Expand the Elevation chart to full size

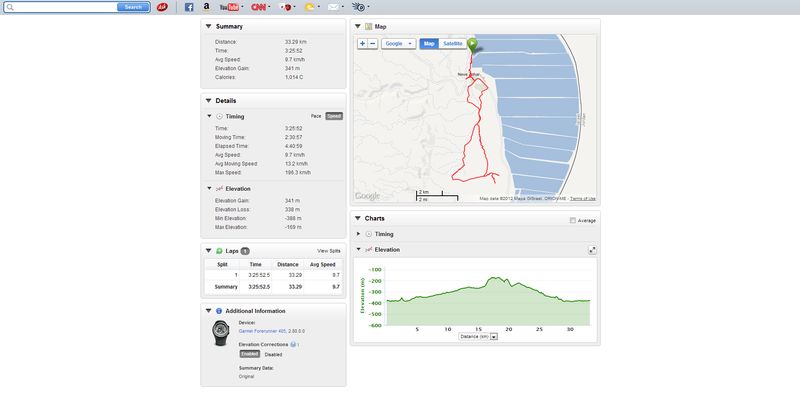[592, 250]
